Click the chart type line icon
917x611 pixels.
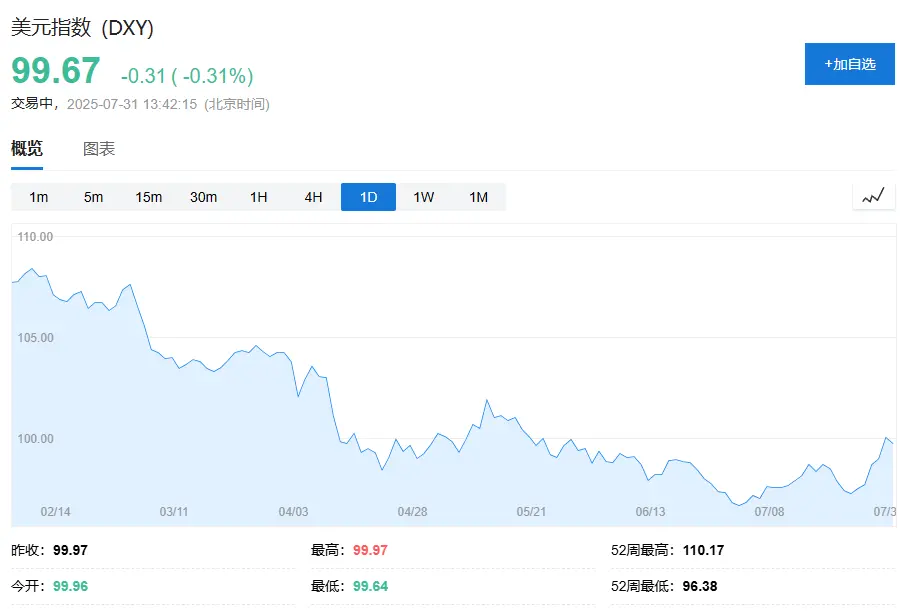click(873, 197)
